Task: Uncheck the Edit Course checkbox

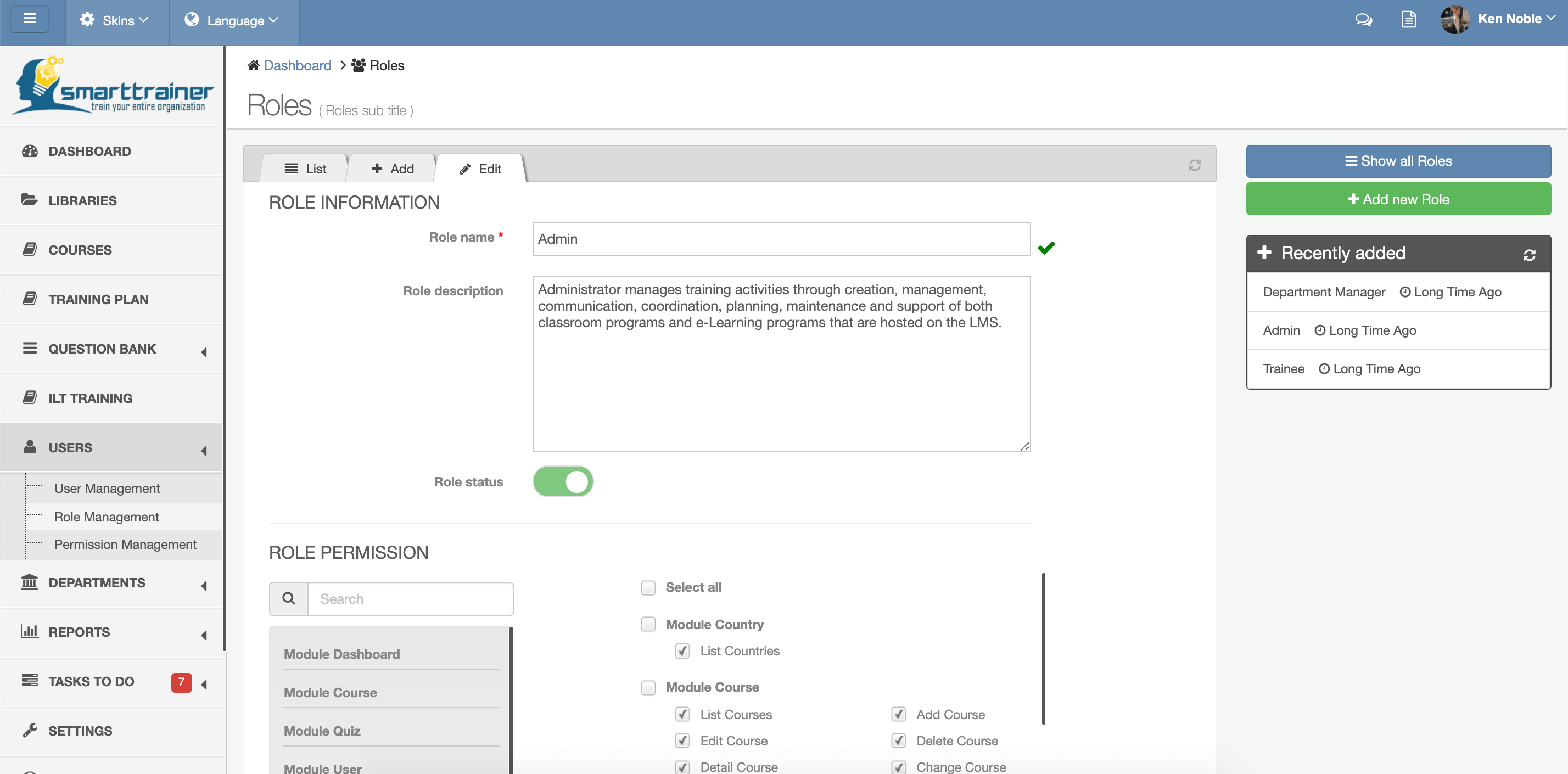Action: pos(682,741)
